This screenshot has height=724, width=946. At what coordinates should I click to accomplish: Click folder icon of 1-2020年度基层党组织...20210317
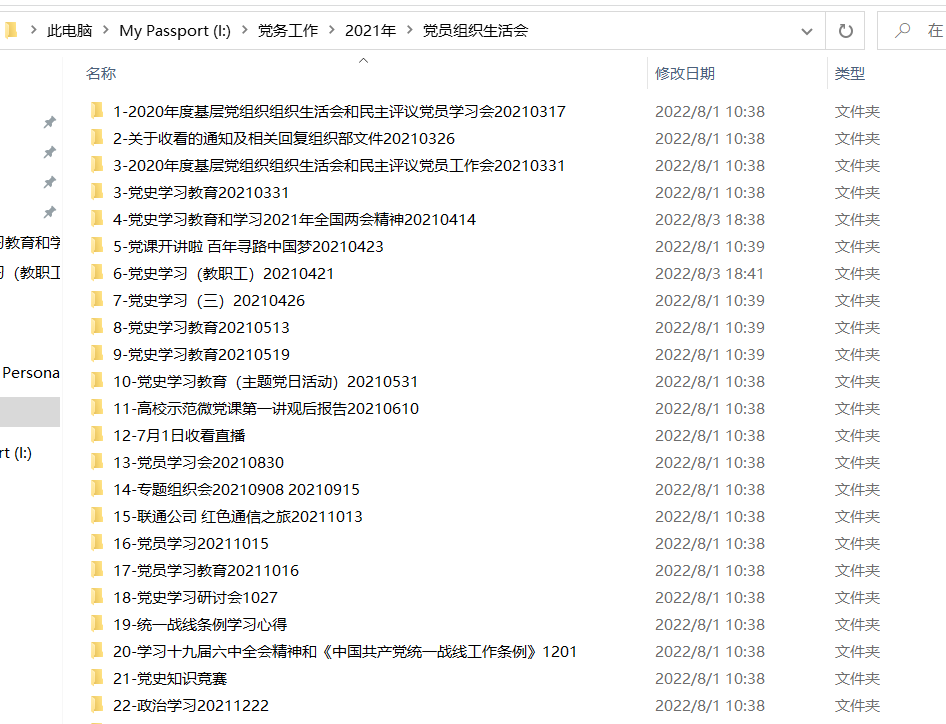pos(97,111)
